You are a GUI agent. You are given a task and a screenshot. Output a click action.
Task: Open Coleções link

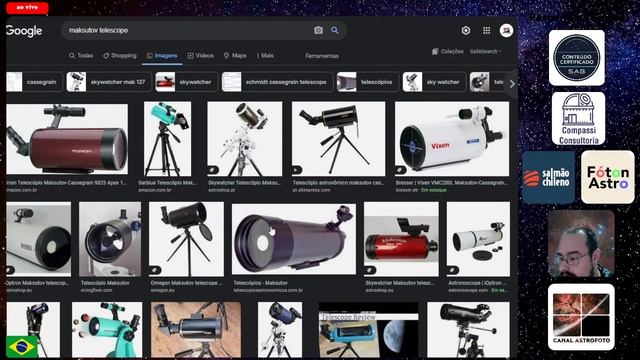click(448, 51)
